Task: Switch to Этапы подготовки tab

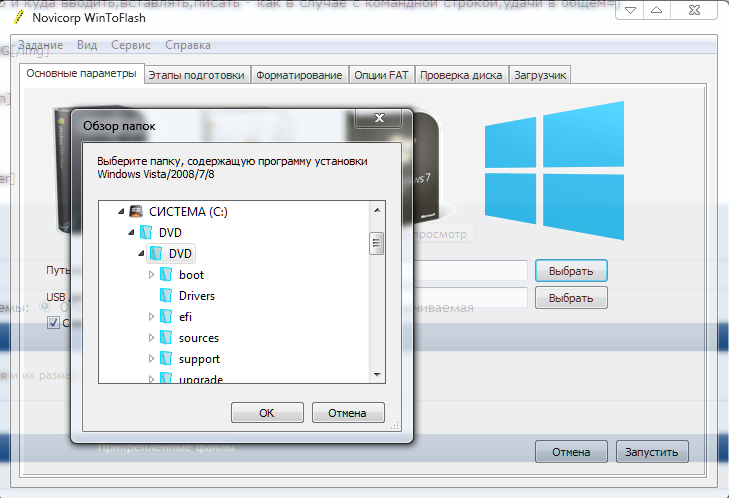Action: click(196, 75)
